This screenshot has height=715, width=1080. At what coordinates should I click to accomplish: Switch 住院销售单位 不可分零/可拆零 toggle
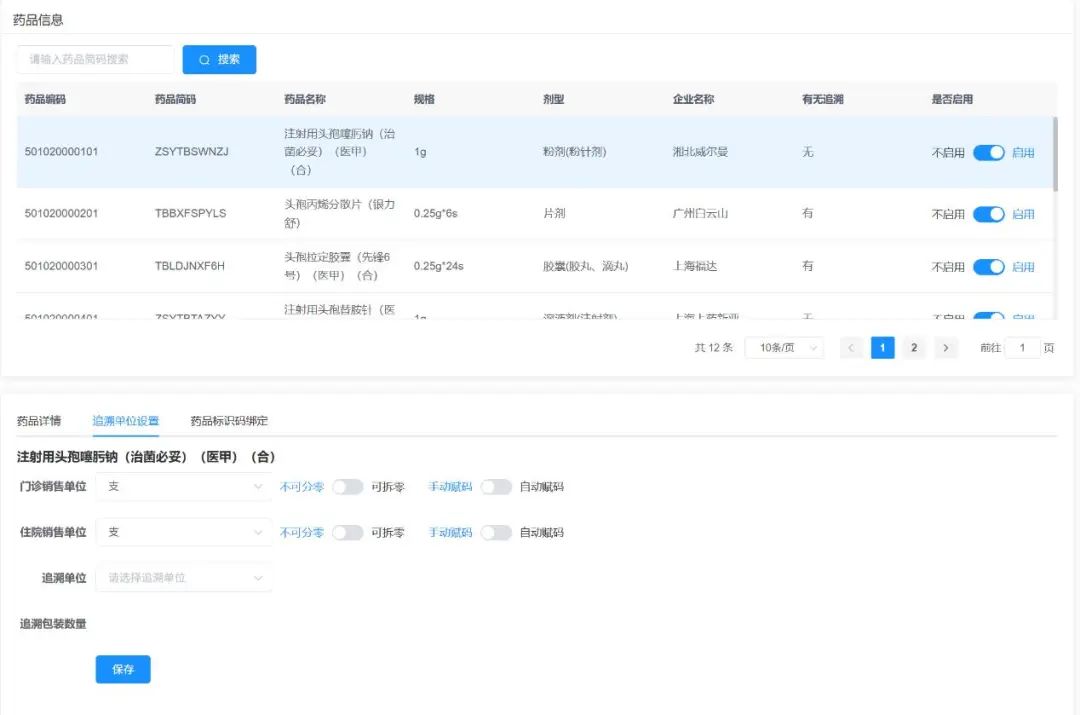[x=347, y=532]
